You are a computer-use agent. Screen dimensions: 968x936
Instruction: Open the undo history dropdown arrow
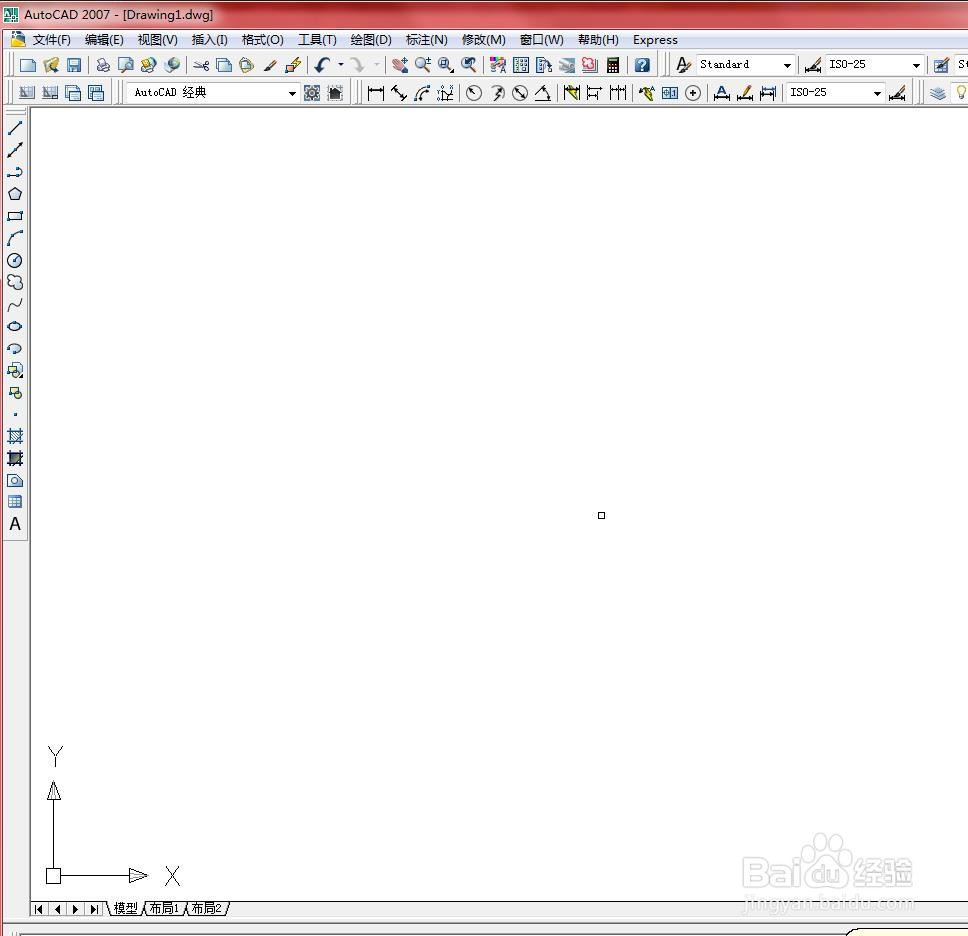341,65
